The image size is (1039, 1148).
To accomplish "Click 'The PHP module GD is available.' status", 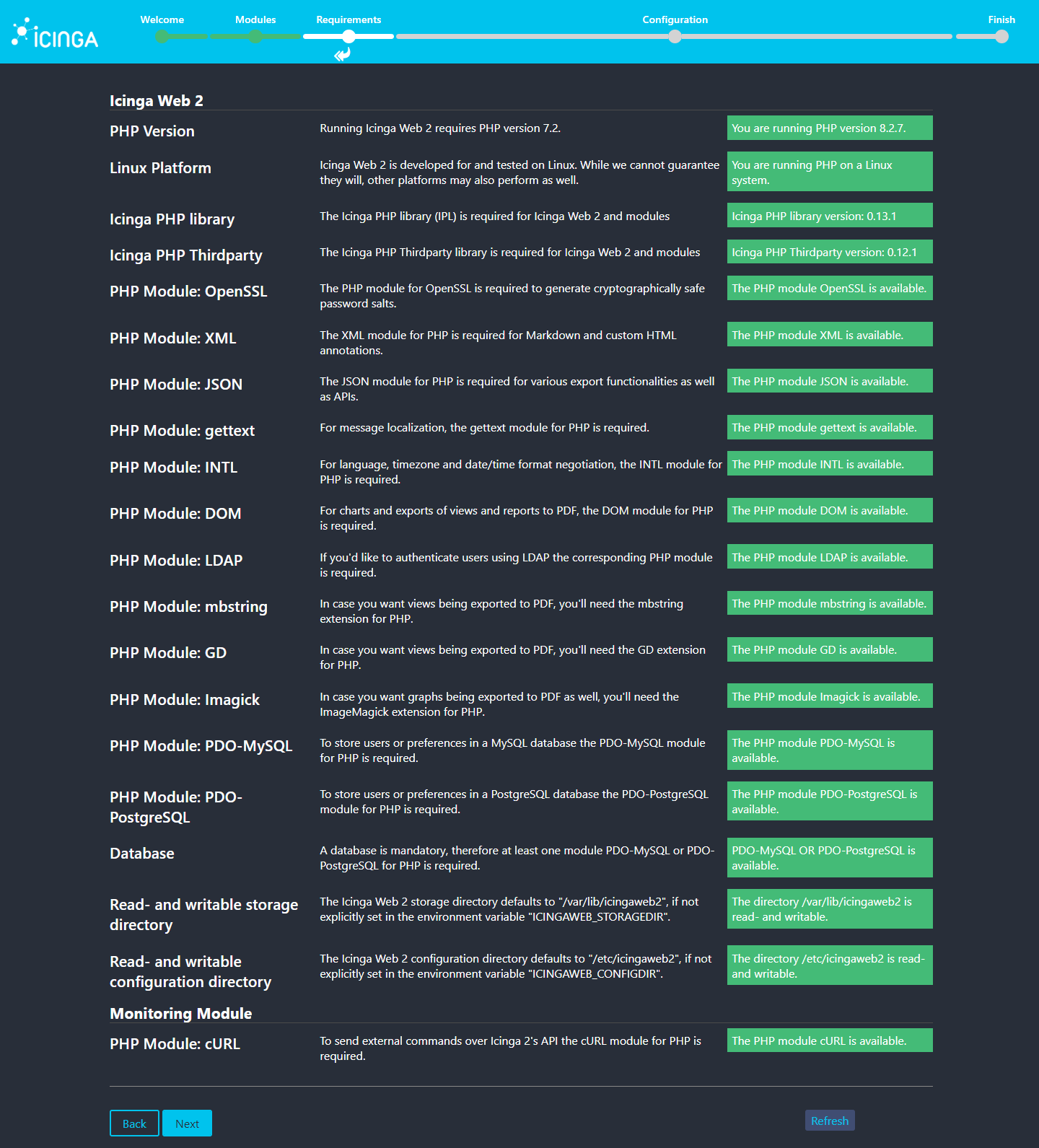I will [830, 649].
